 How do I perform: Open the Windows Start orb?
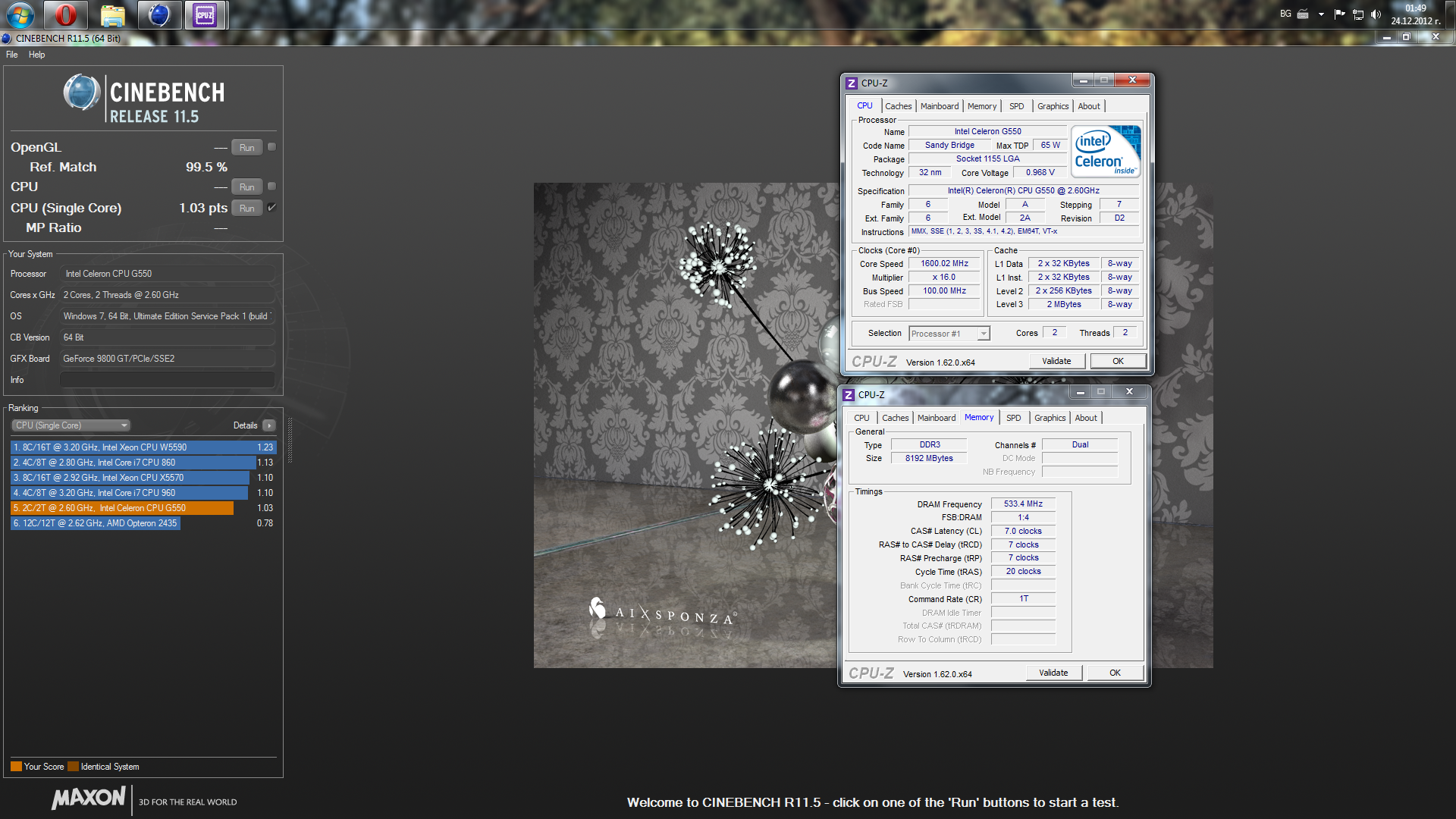(x=20, y=14)
